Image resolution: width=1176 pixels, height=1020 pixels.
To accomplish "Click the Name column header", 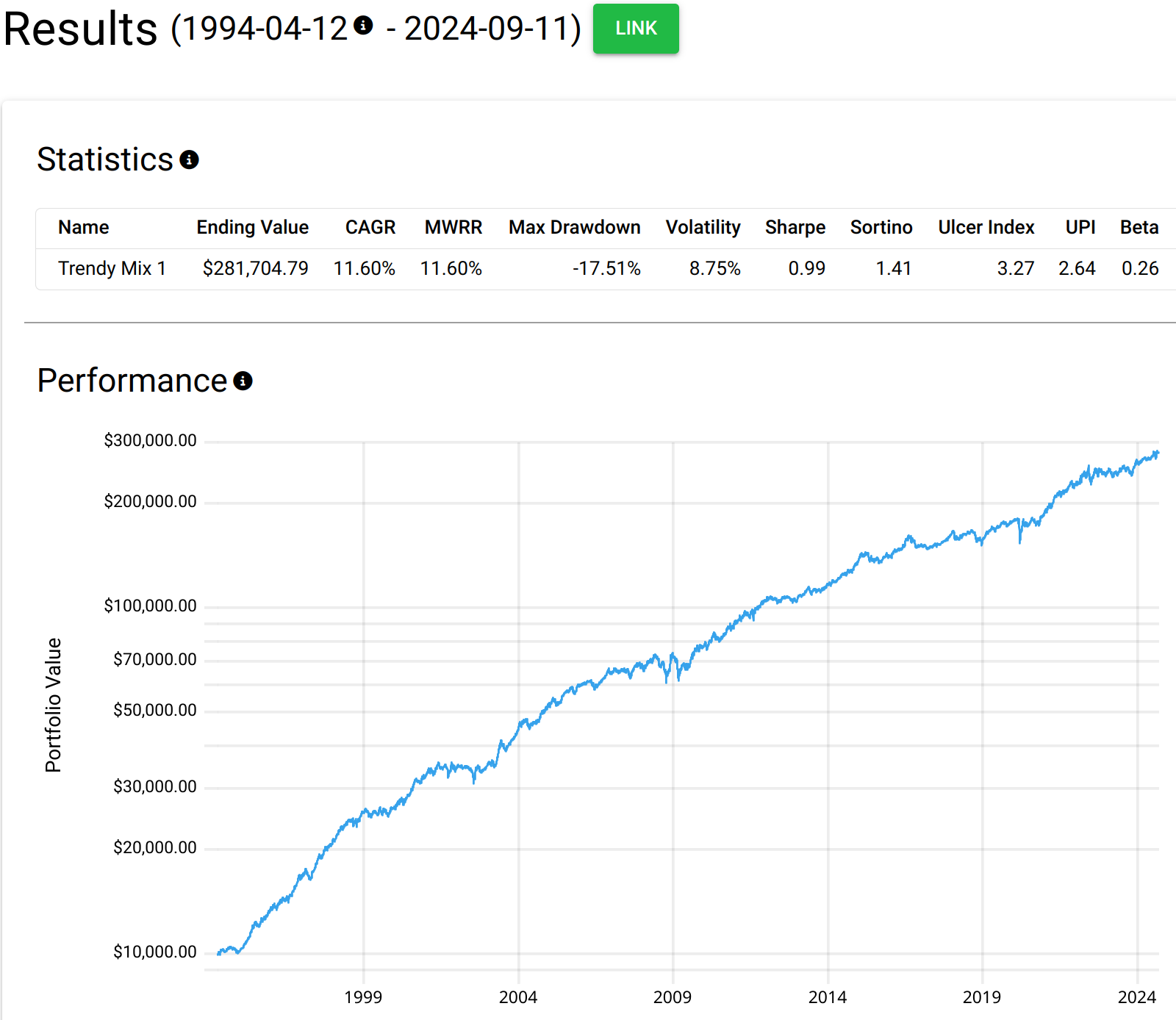I will (84, 228).
